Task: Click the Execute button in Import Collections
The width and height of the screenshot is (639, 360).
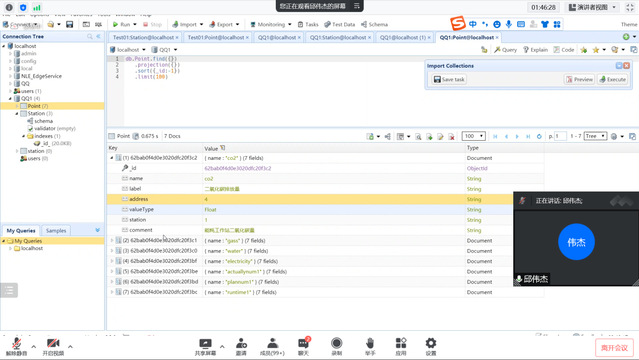Action: point(613,80)
